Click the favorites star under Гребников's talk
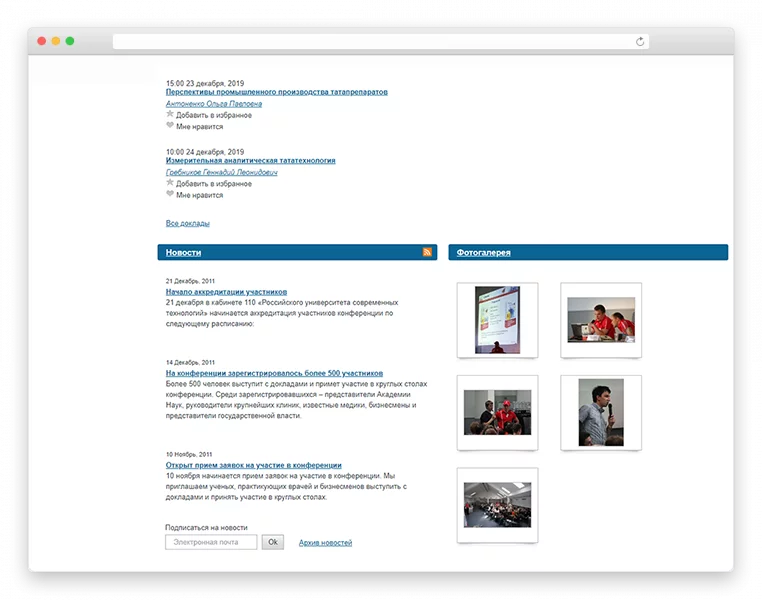Screen dimensions: 762x600 (170, 183)
